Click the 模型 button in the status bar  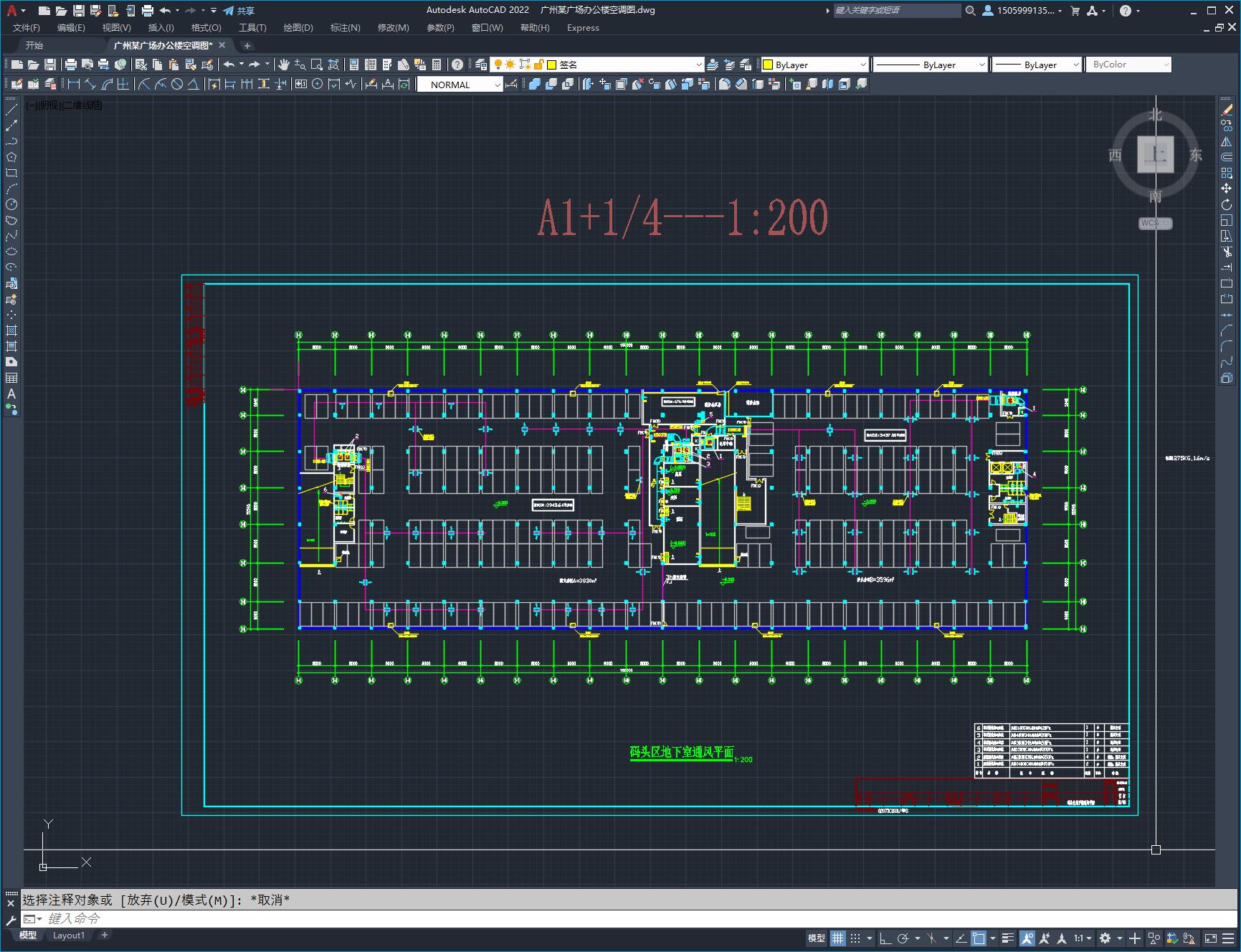[817, 938]
